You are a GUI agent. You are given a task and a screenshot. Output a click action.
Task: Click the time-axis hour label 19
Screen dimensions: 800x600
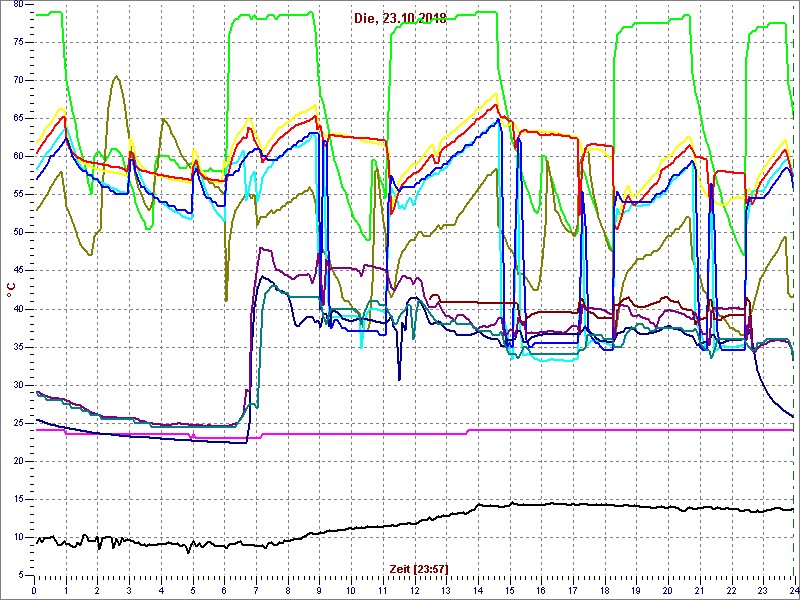click(637, 589)
